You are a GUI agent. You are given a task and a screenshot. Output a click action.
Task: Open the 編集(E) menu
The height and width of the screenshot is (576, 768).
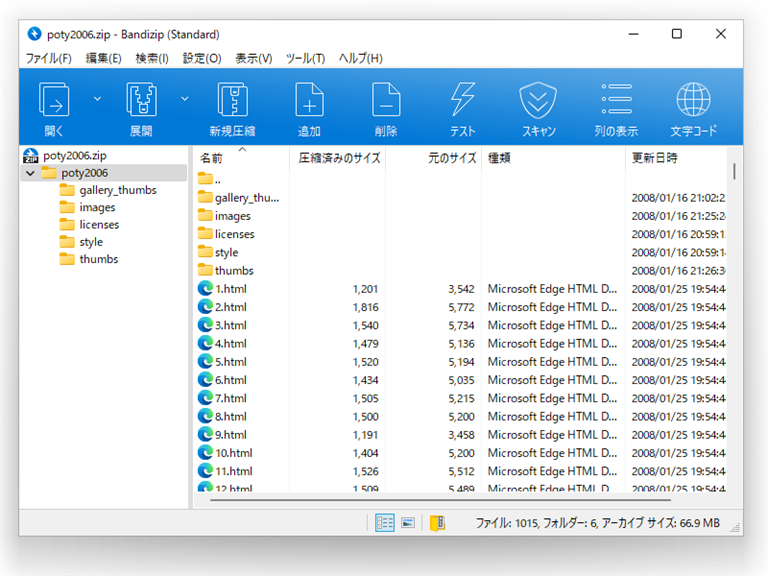pos(103,58)
